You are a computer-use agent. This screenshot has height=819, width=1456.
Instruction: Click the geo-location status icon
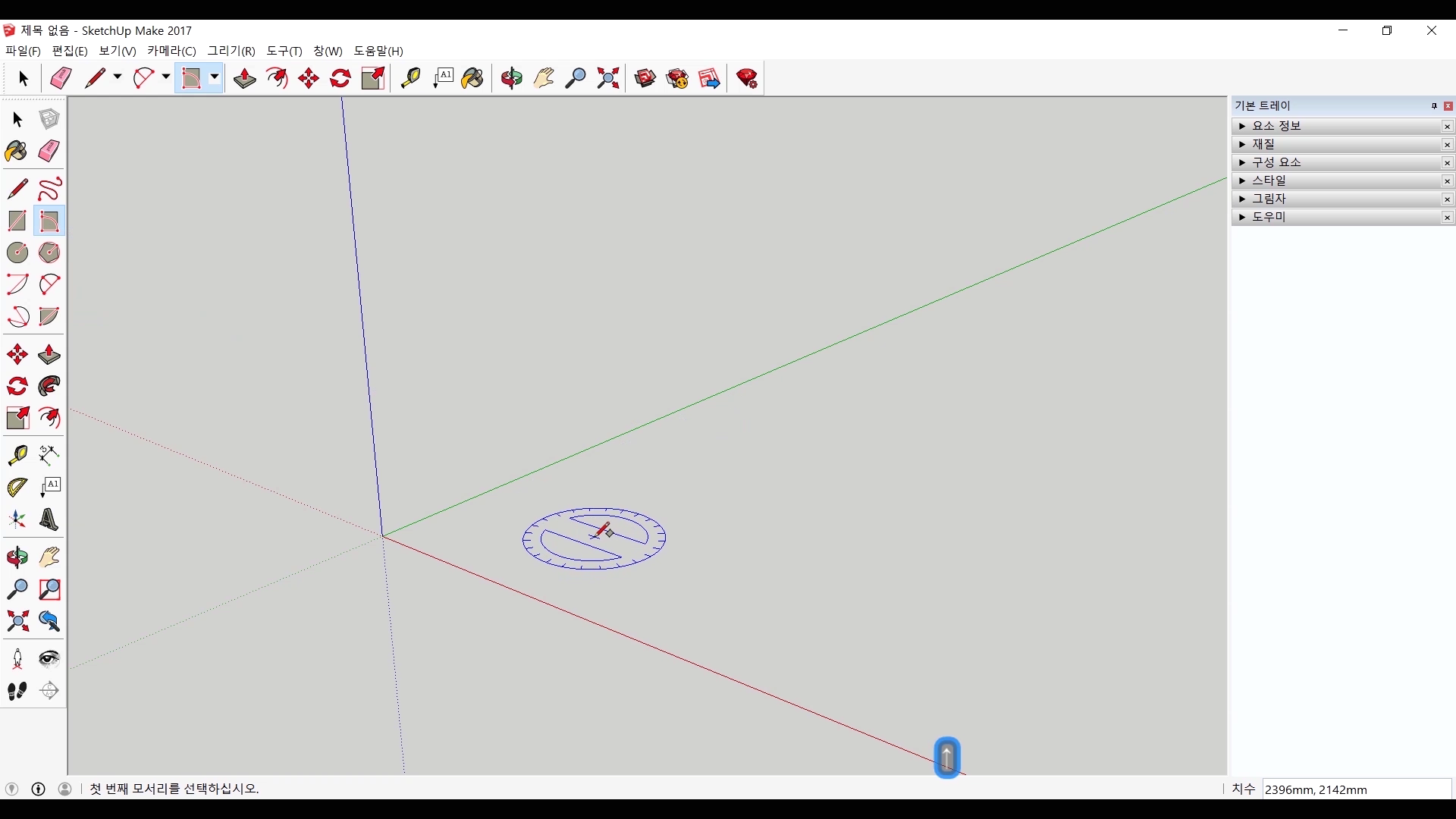click(x=11, y=789)
